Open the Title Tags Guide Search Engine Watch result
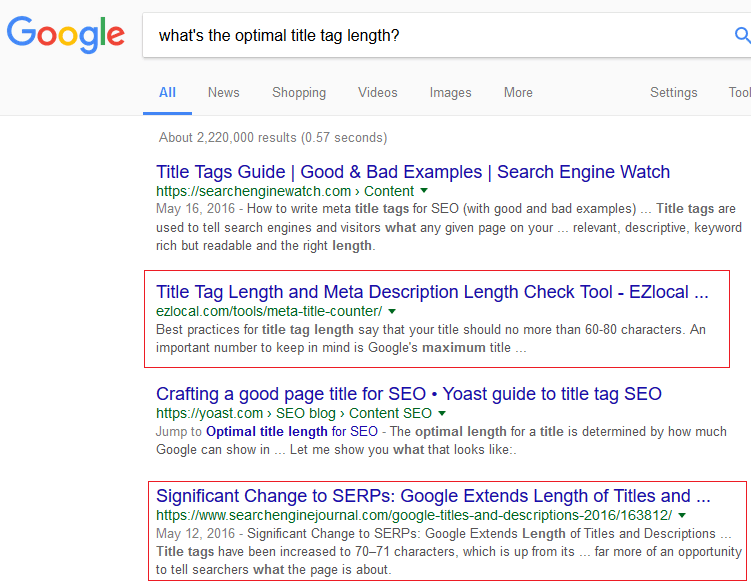751x583 pixels. pos(413,172)
